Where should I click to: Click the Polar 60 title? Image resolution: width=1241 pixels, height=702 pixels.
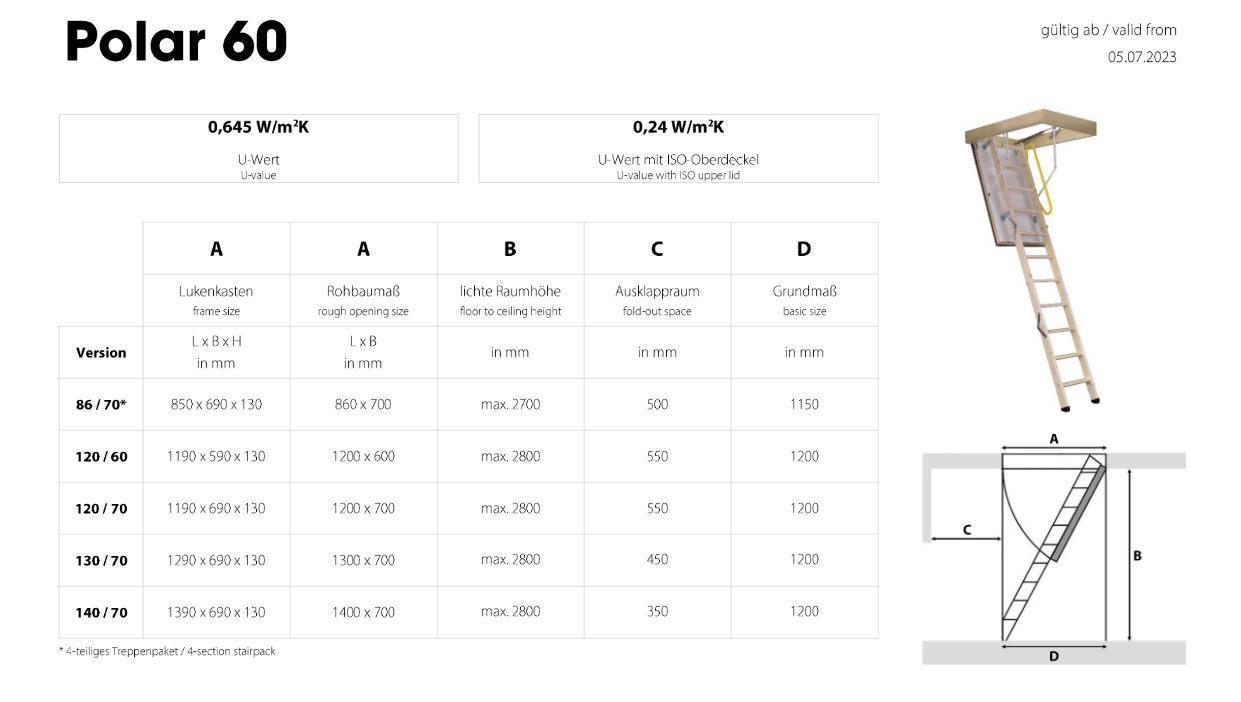point(176,42)
